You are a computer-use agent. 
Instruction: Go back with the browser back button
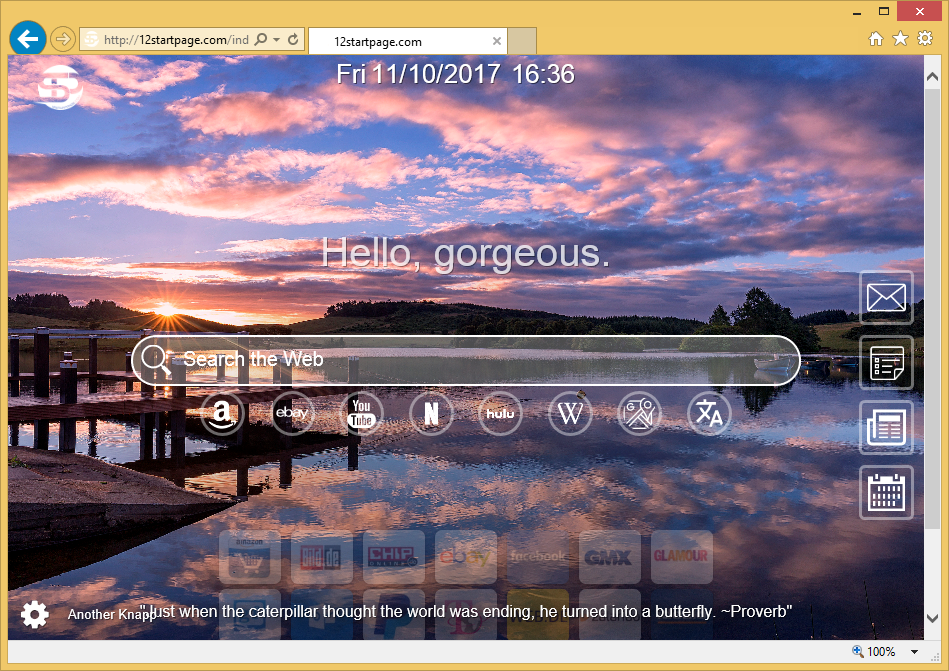(27, 39)
